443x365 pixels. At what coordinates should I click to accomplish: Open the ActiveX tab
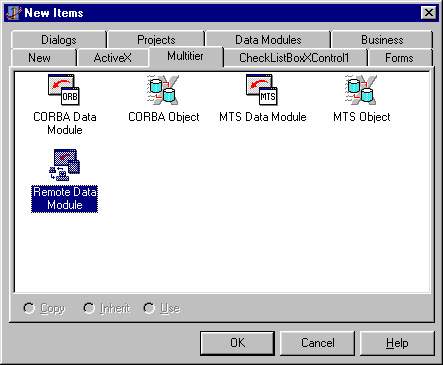pos(112,58)
